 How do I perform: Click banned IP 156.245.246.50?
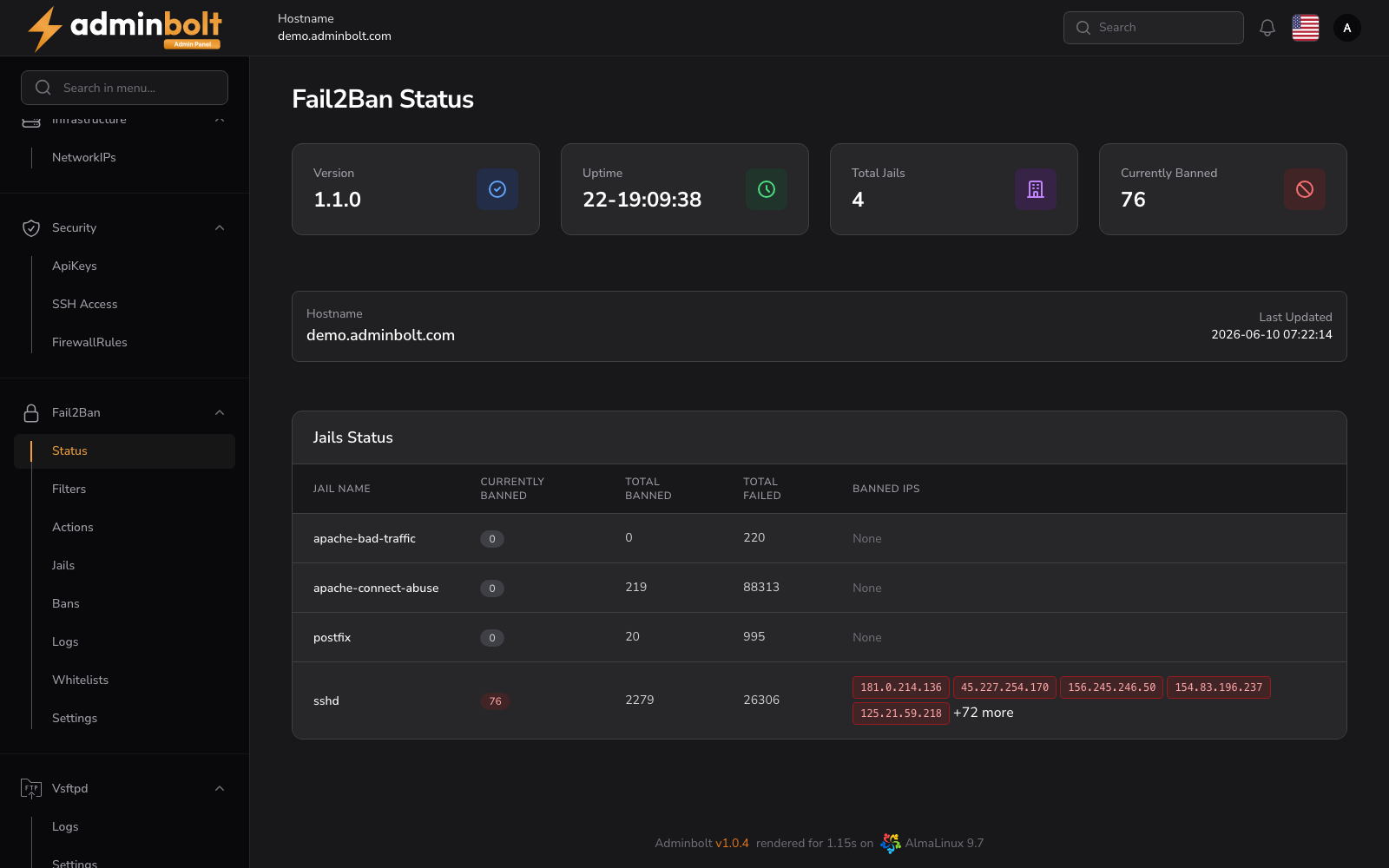coord(1112,687)
